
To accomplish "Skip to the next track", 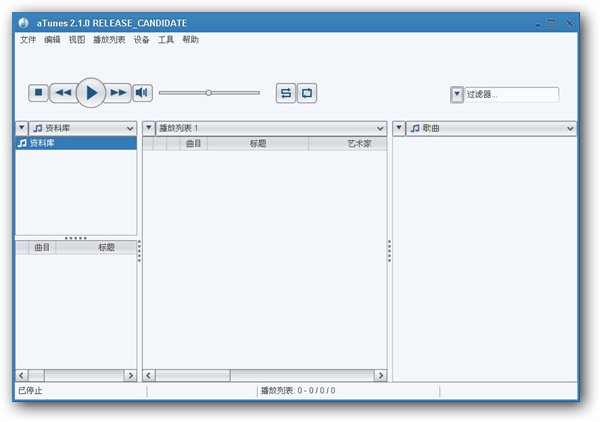I will tap(118, 93).
